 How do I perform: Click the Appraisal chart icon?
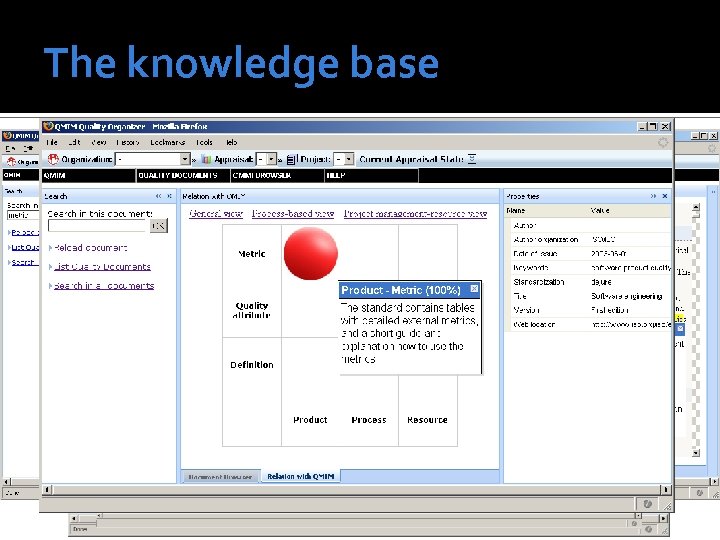(207, 159)
